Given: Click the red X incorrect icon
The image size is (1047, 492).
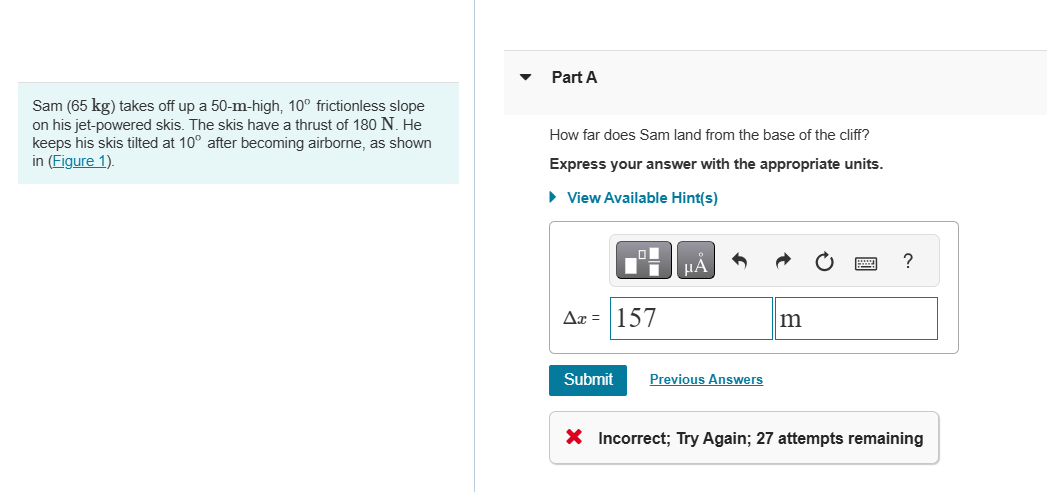Looking at the screenshot, I should (574, 437).
